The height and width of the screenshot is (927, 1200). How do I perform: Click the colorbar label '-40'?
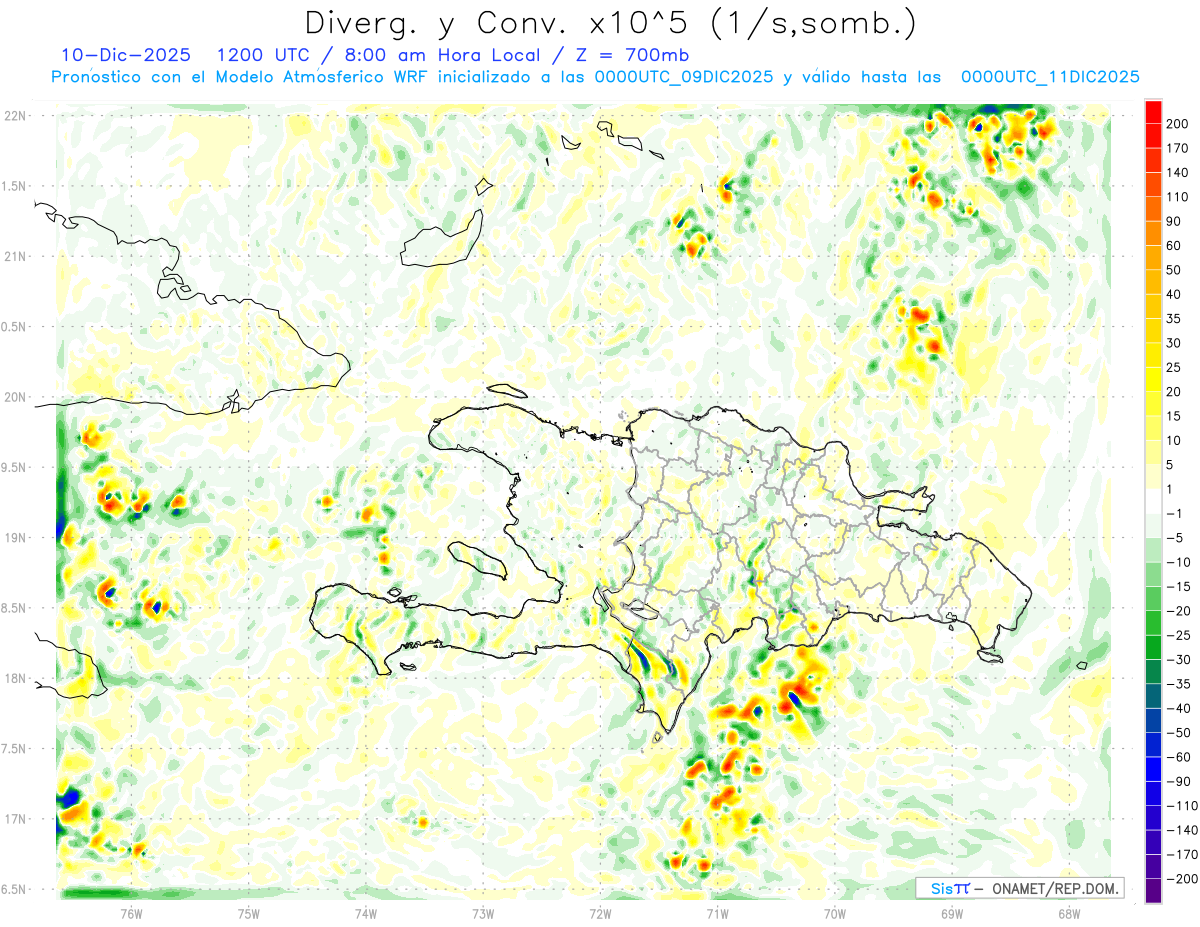[1179, 708]
